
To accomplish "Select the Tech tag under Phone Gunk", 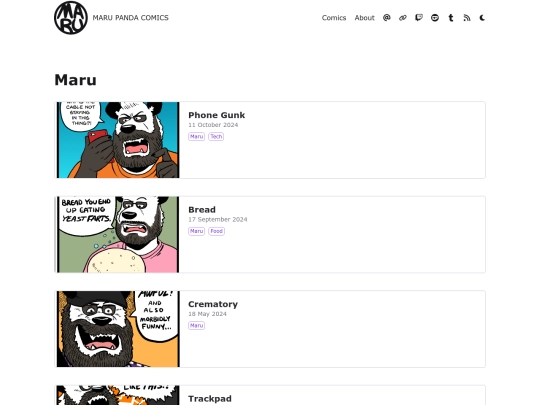I will pos(216,136).
